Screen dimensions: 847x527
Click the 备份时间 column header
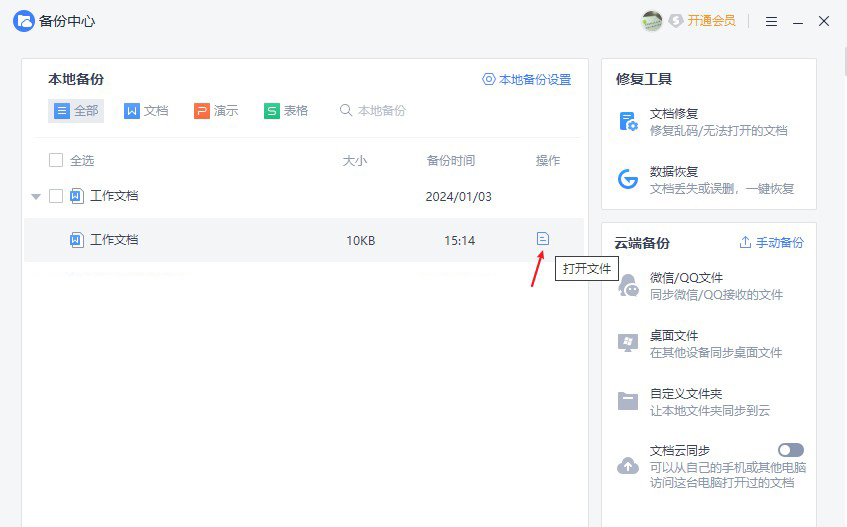tap(451, 160)
